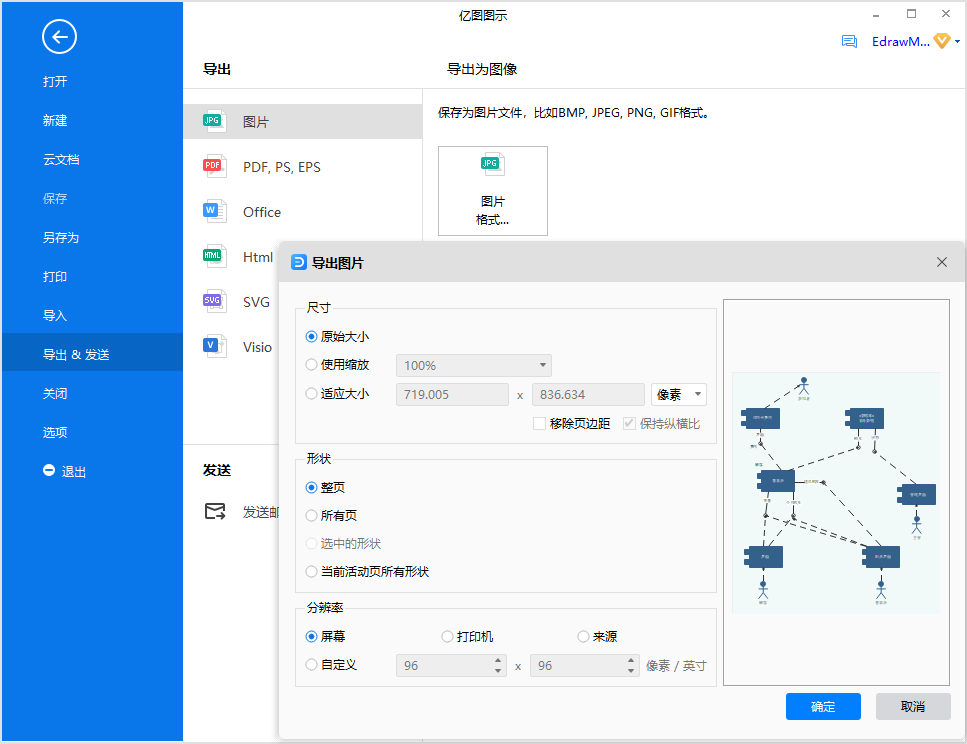Check the 移除页边距 checkbox

[x=539, y=424]
